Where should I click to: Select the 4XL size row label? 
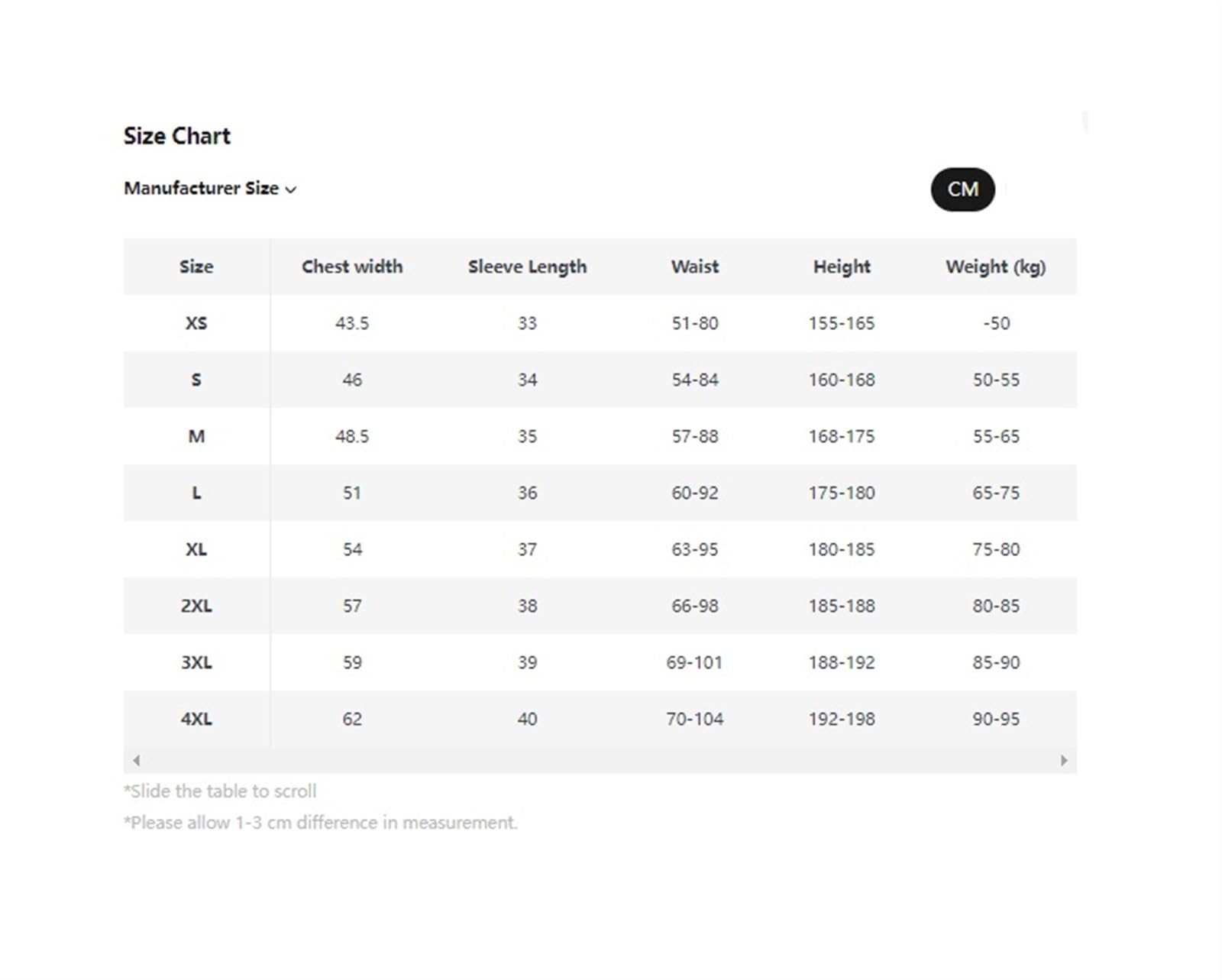(196, 719)
